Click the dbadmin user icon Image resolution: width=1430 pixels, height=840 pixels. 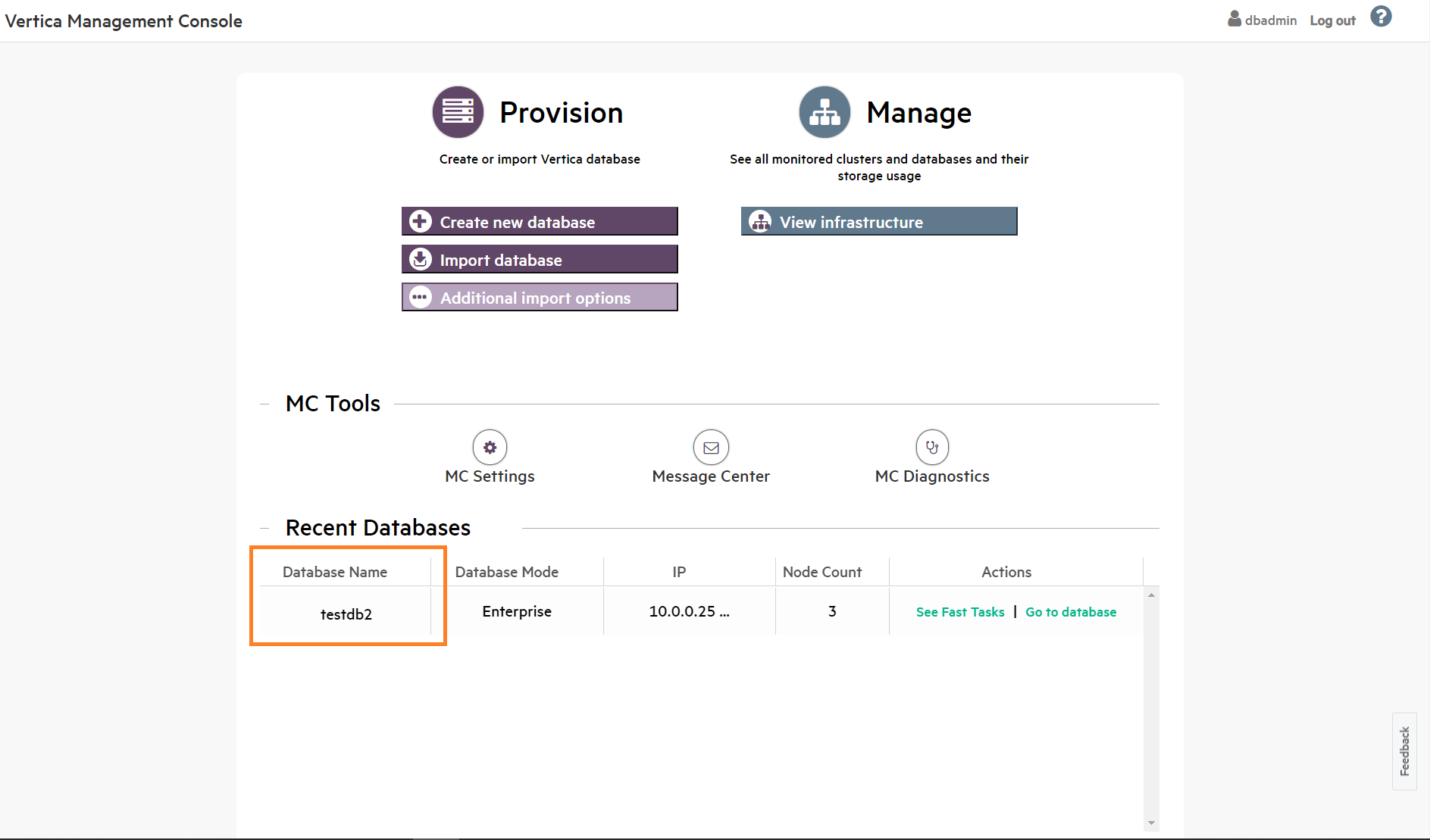click(1234, 19)
